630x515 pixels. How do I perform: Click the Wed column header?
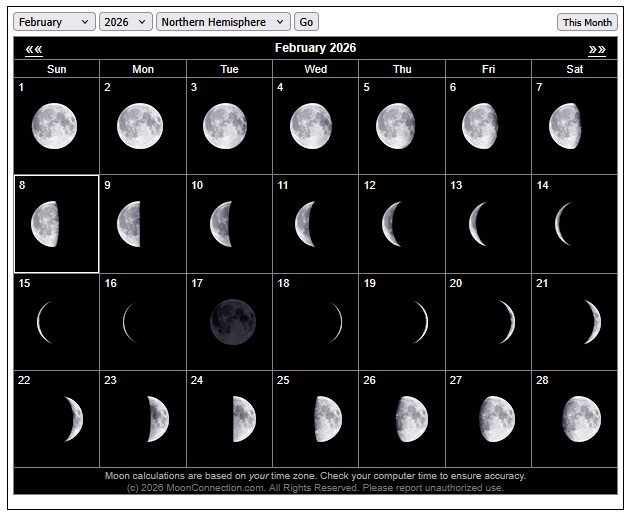pos(315,69)
